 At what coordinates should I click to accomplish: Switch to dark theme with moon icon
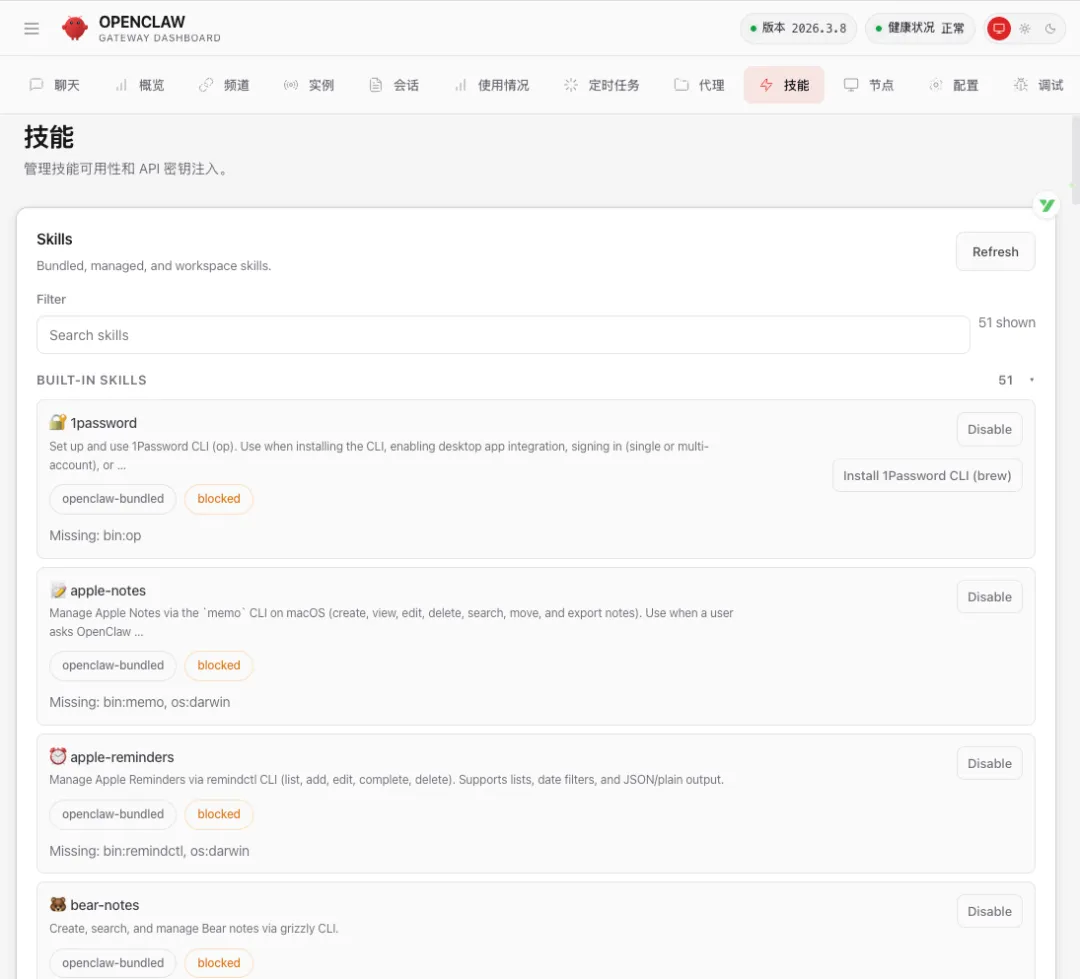pyautogui.click(x=1050, y=28)
